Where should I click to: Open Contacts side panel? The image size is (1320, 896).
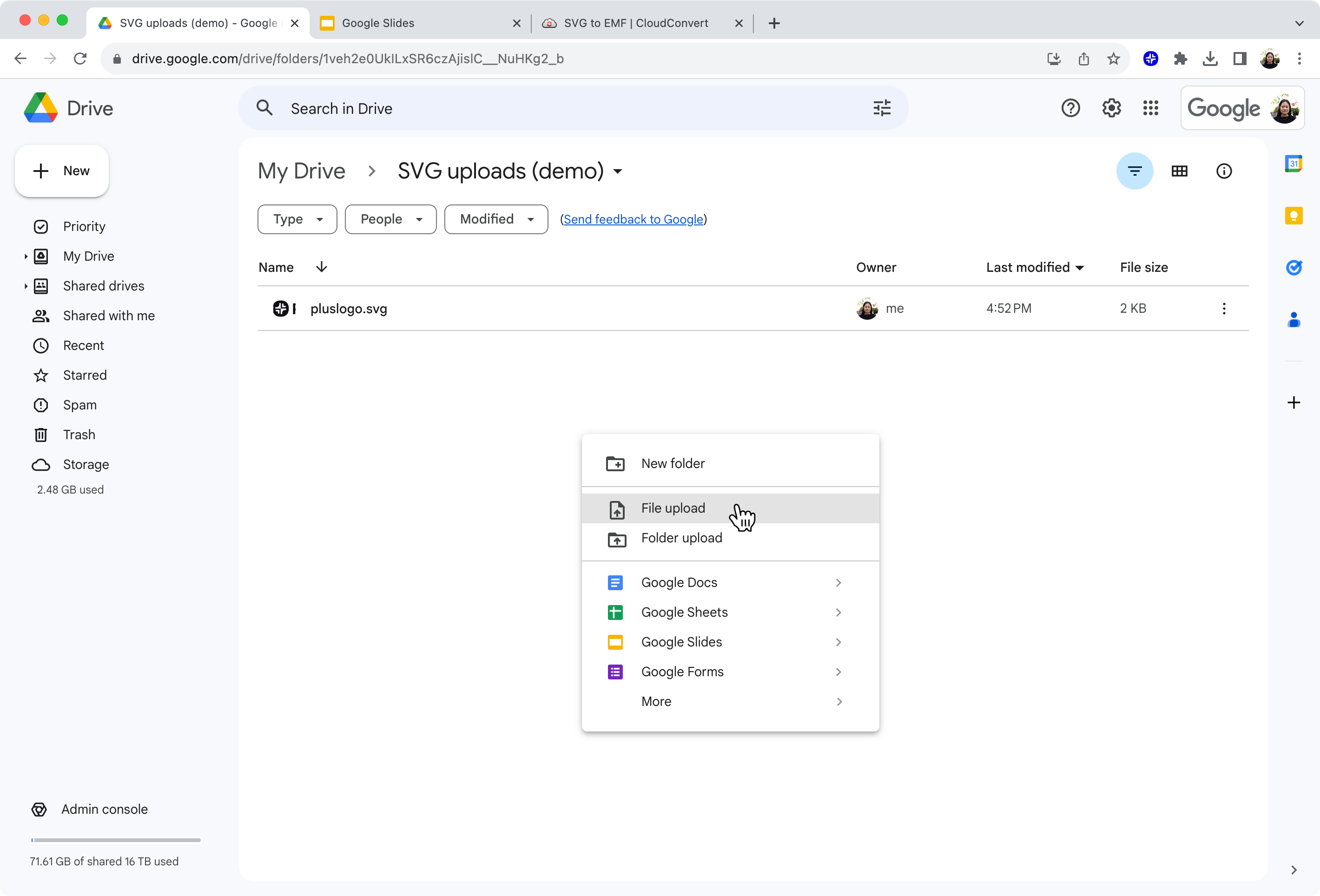pyautogui.click(x=1294, y=319)
